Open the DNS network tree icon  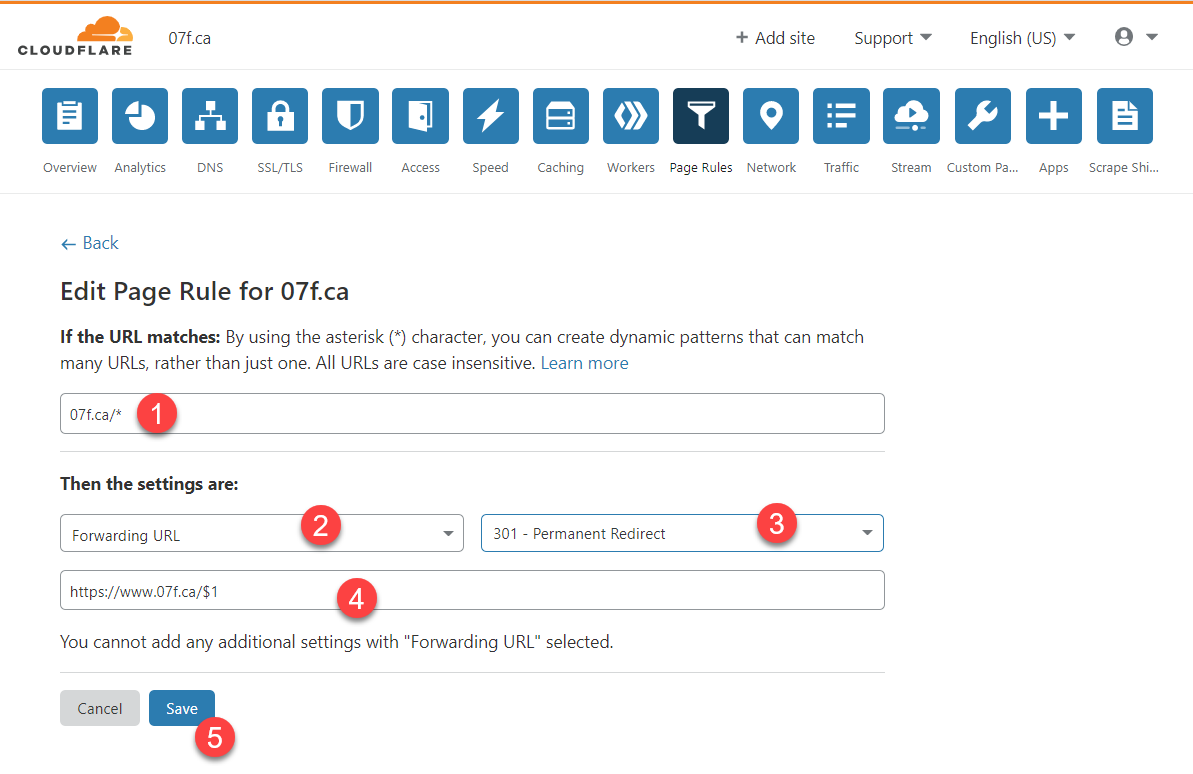[210, 116]
